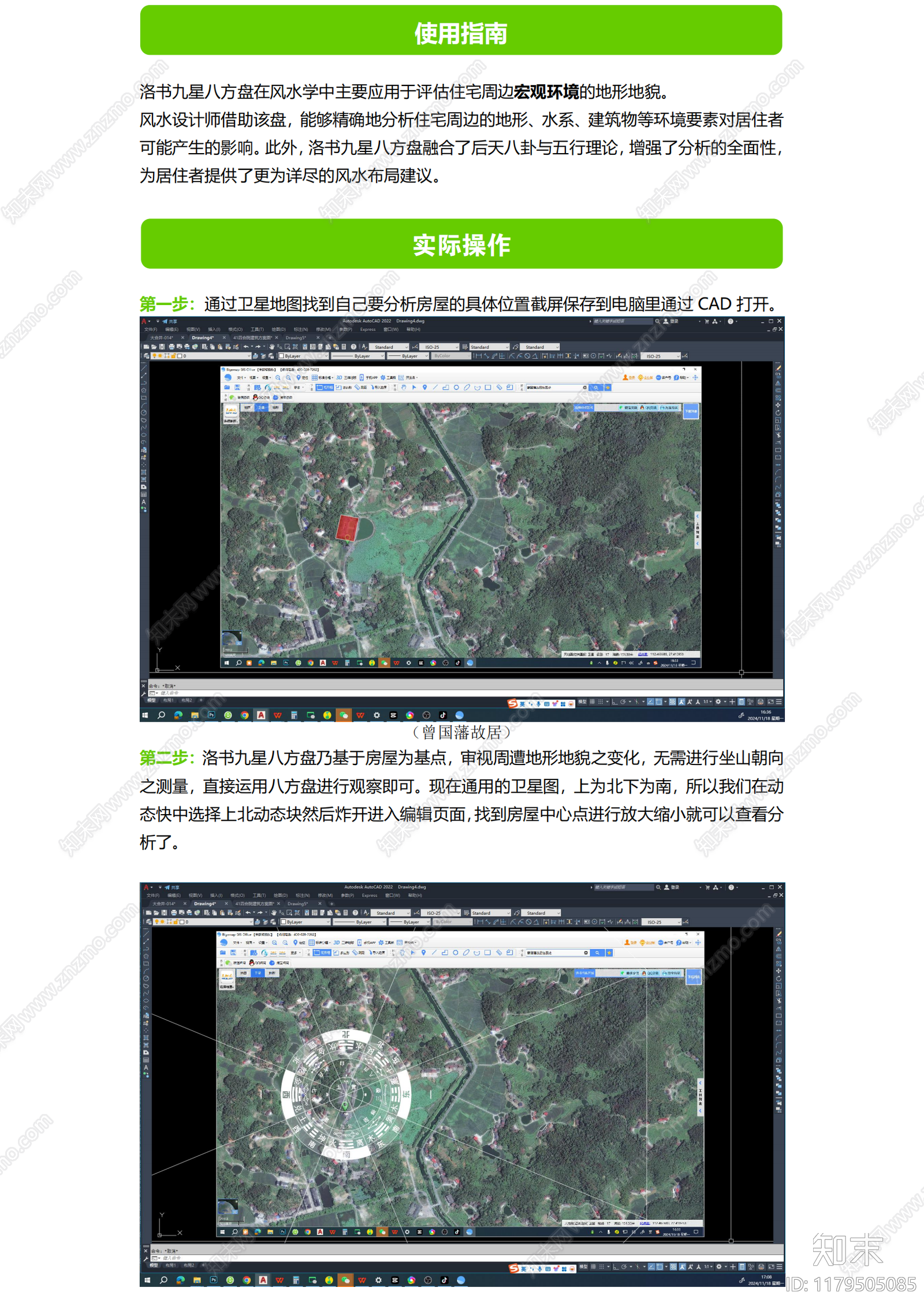Toggle grid display in step-one status bar
This screenshot has height=1307, width=924.
(x=593, y=701)
